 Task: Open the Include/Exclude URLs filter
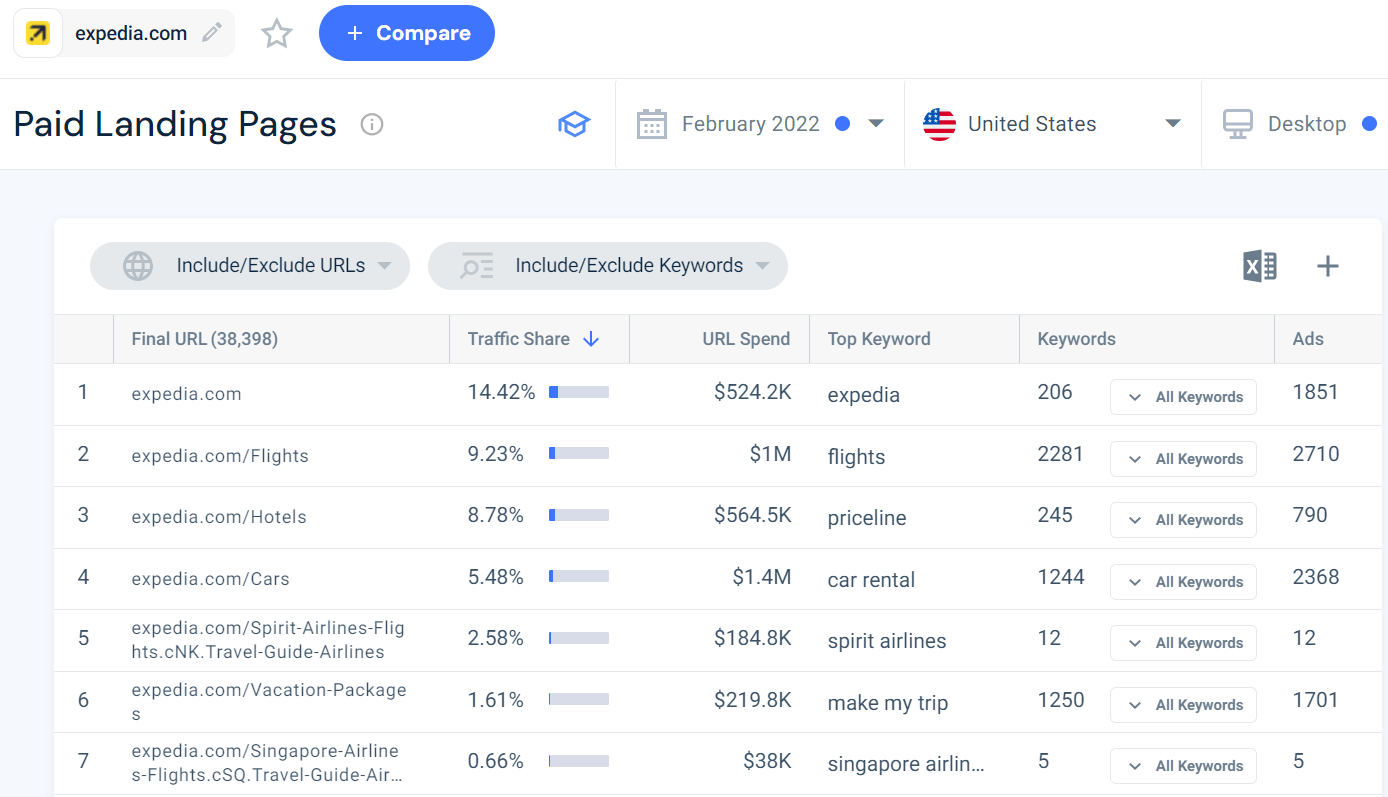[x=249, y=265]
